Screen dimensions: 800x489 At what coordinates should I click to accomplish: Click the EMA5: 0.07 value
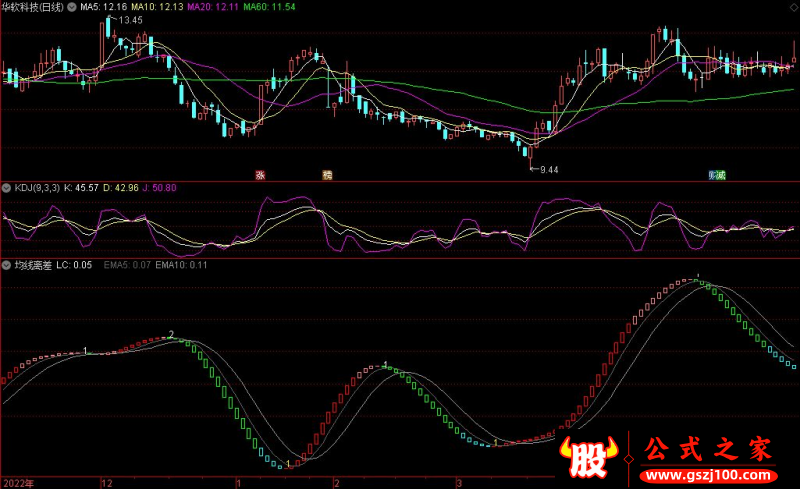[x=127, y=265]
